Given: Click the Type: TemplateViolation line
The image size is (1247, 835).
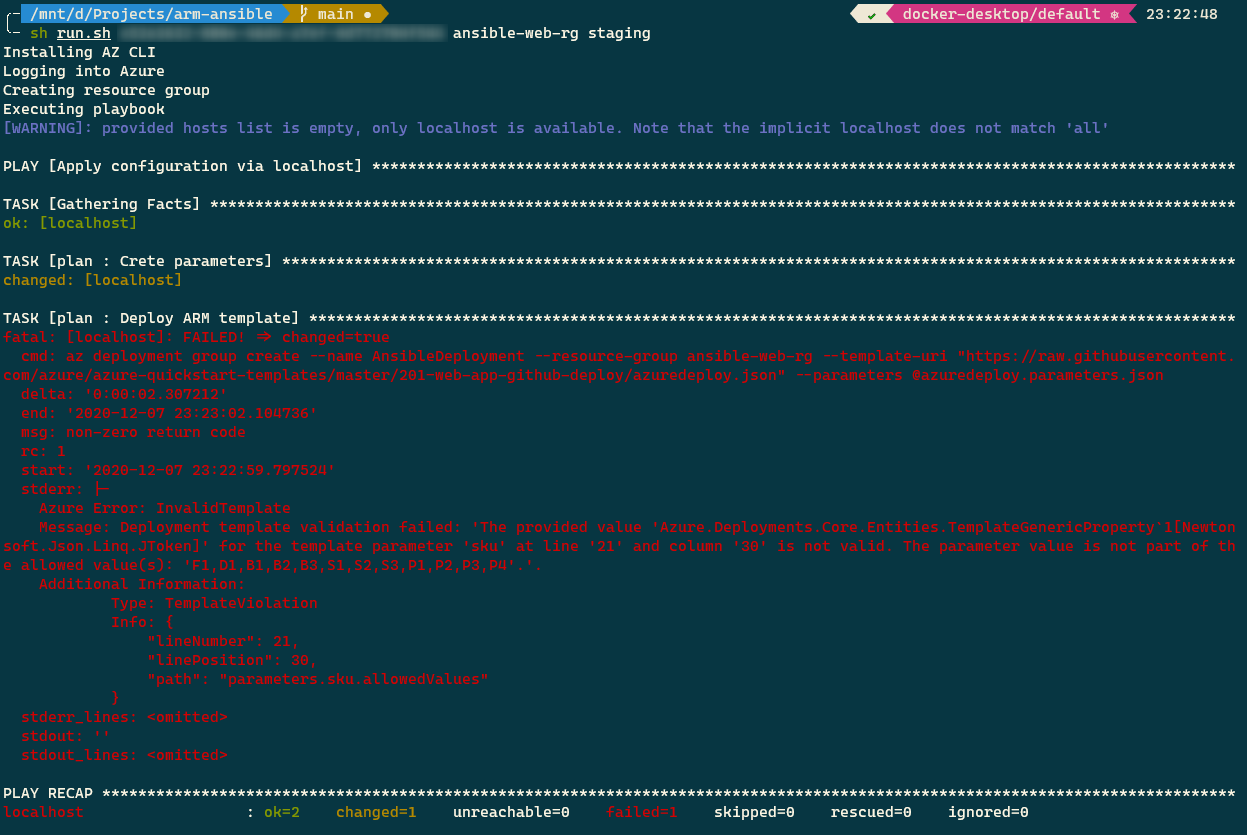Looking at the screenshot, I should 214,603.
